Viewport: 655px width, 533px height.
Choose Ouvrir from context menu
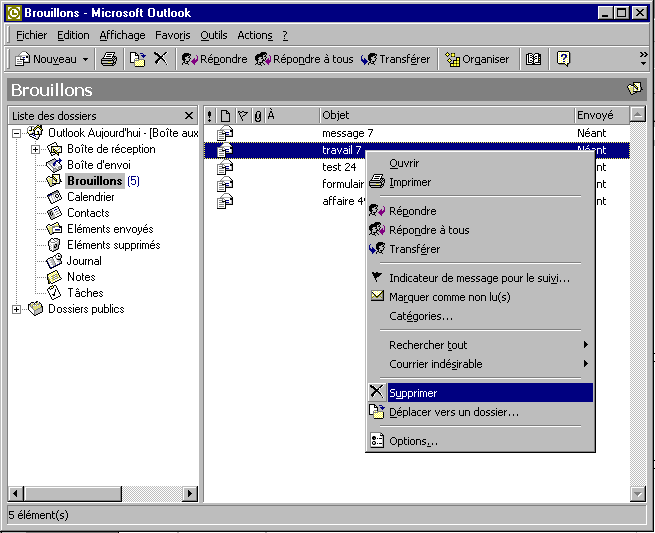pos(480,163)
